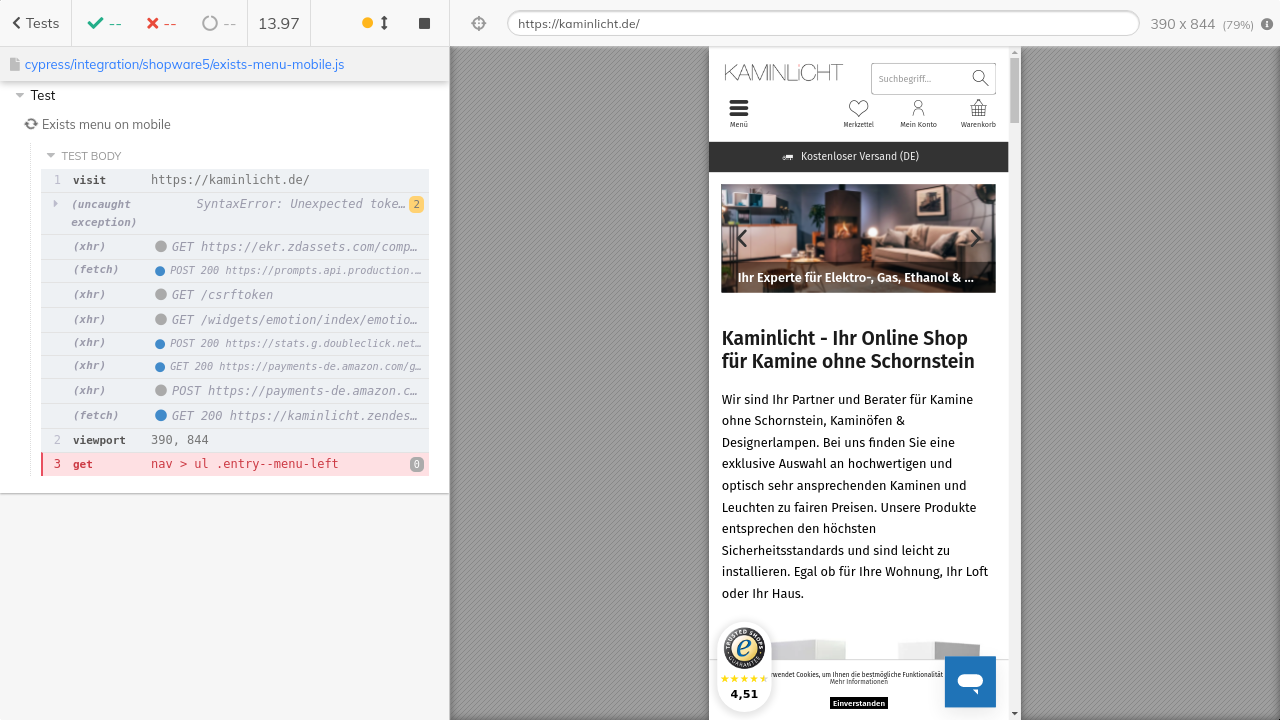Open the blue chat widget button
Image resolution: width=1280 pixels, height=720 pixels.
(x=970, y=682)
